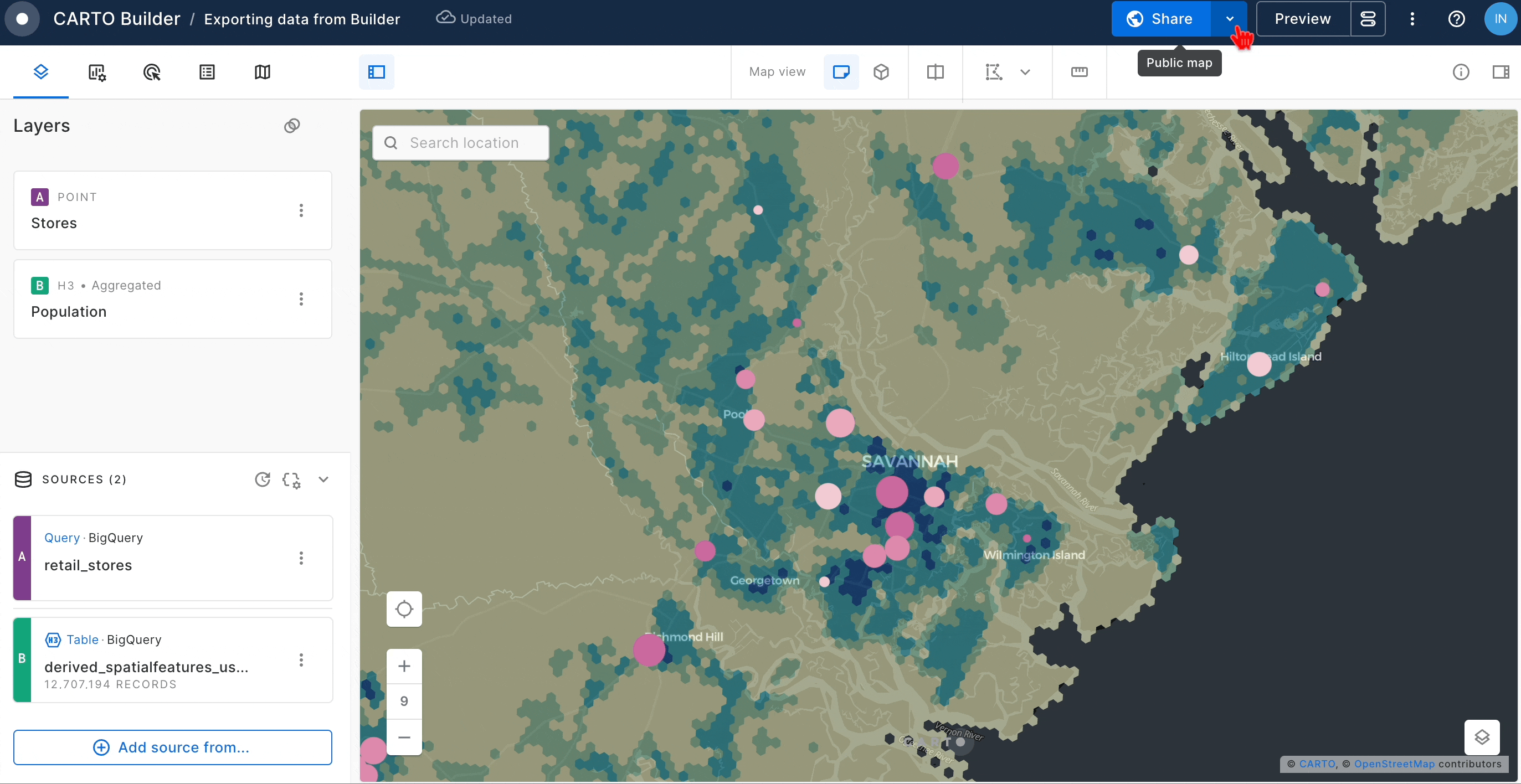
Task: Click the split view map icon
Action: click(936, 72)
